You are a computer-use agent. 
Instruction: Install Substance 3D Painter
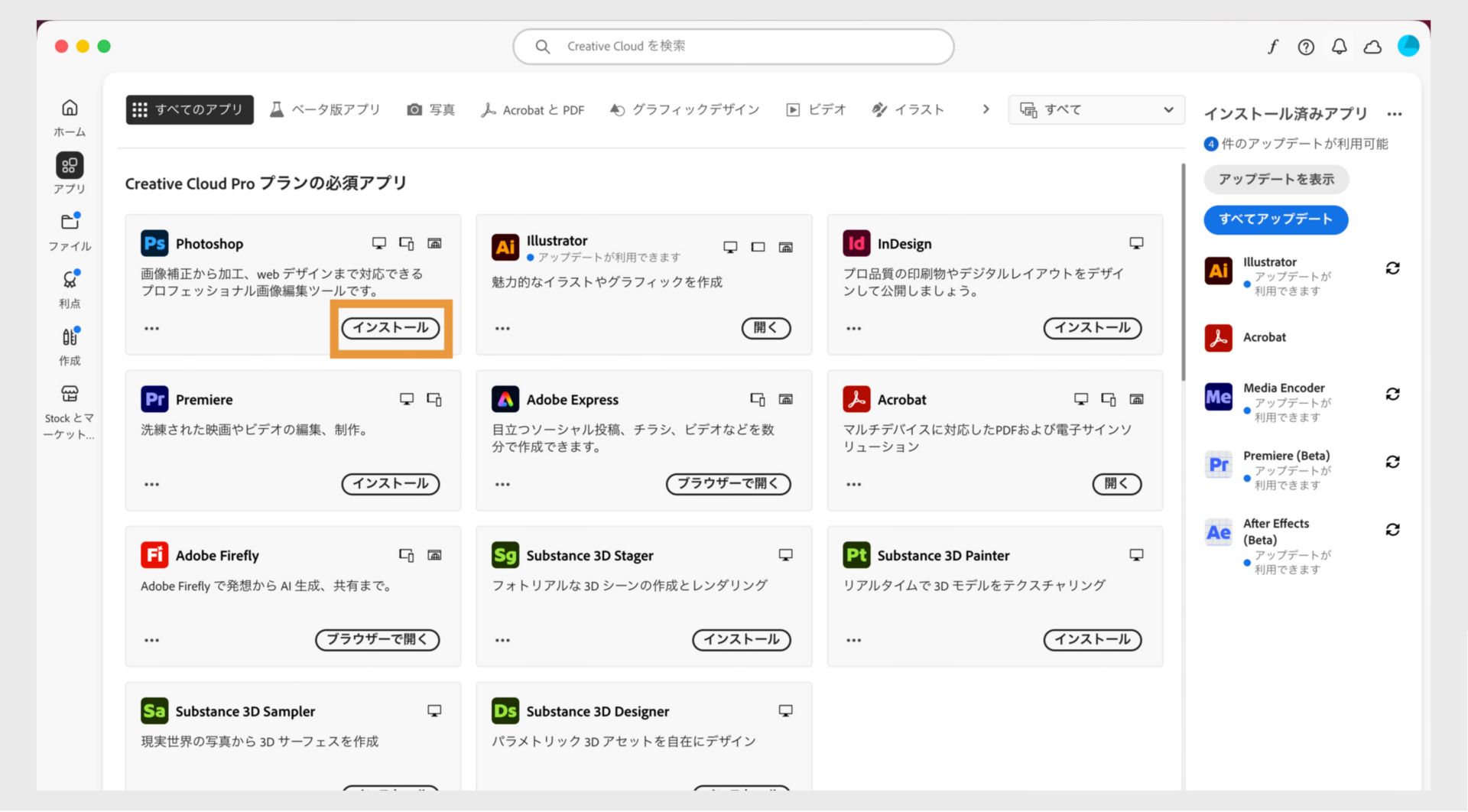click(x=1093, y=640)
